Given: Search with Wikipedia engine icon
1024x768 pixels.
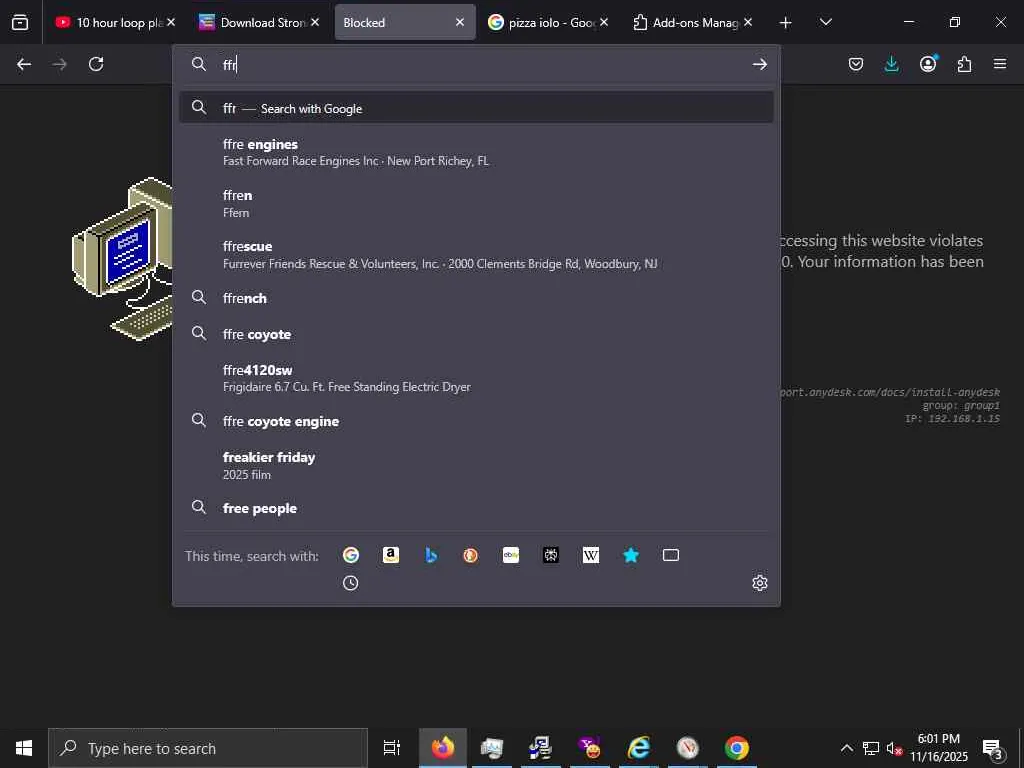Looking at the screenshot, I should pos(591,555).
